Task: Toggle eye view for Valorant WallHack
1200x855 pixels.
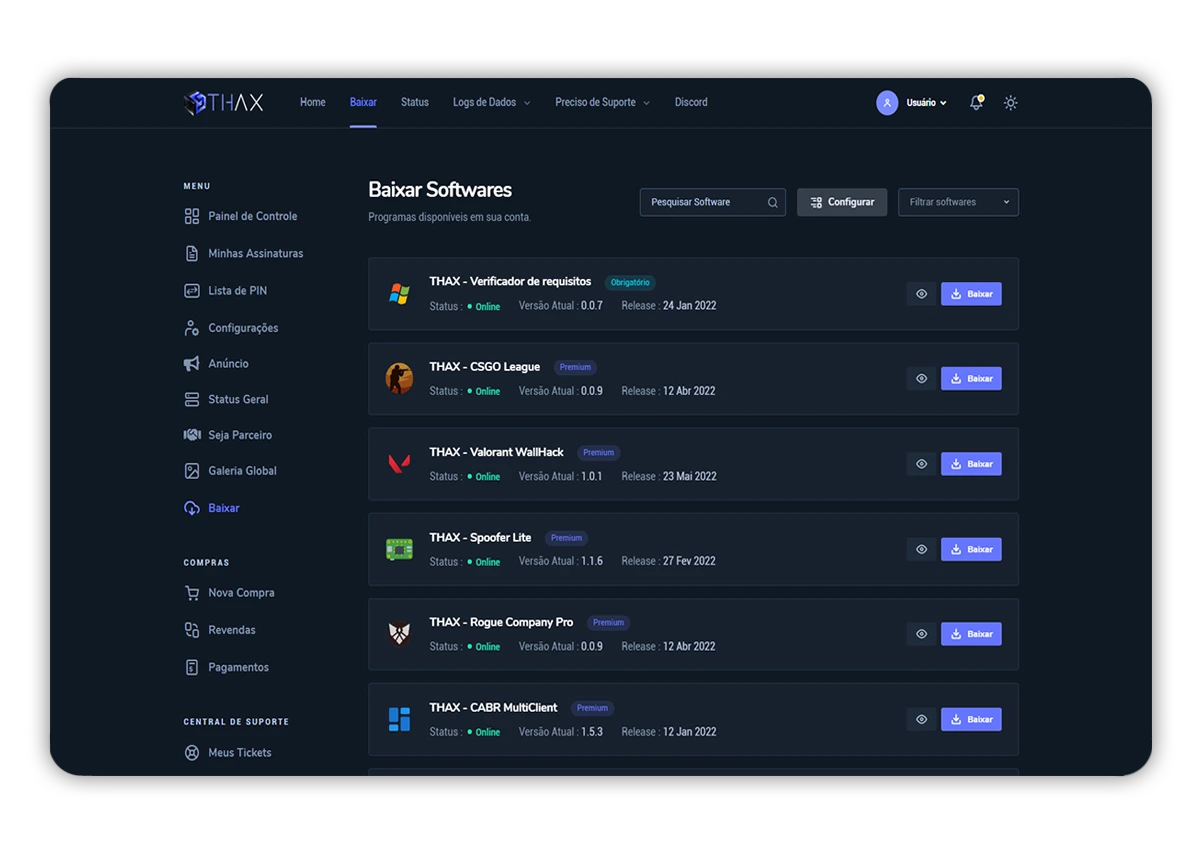Action: (x=921, y=464)
